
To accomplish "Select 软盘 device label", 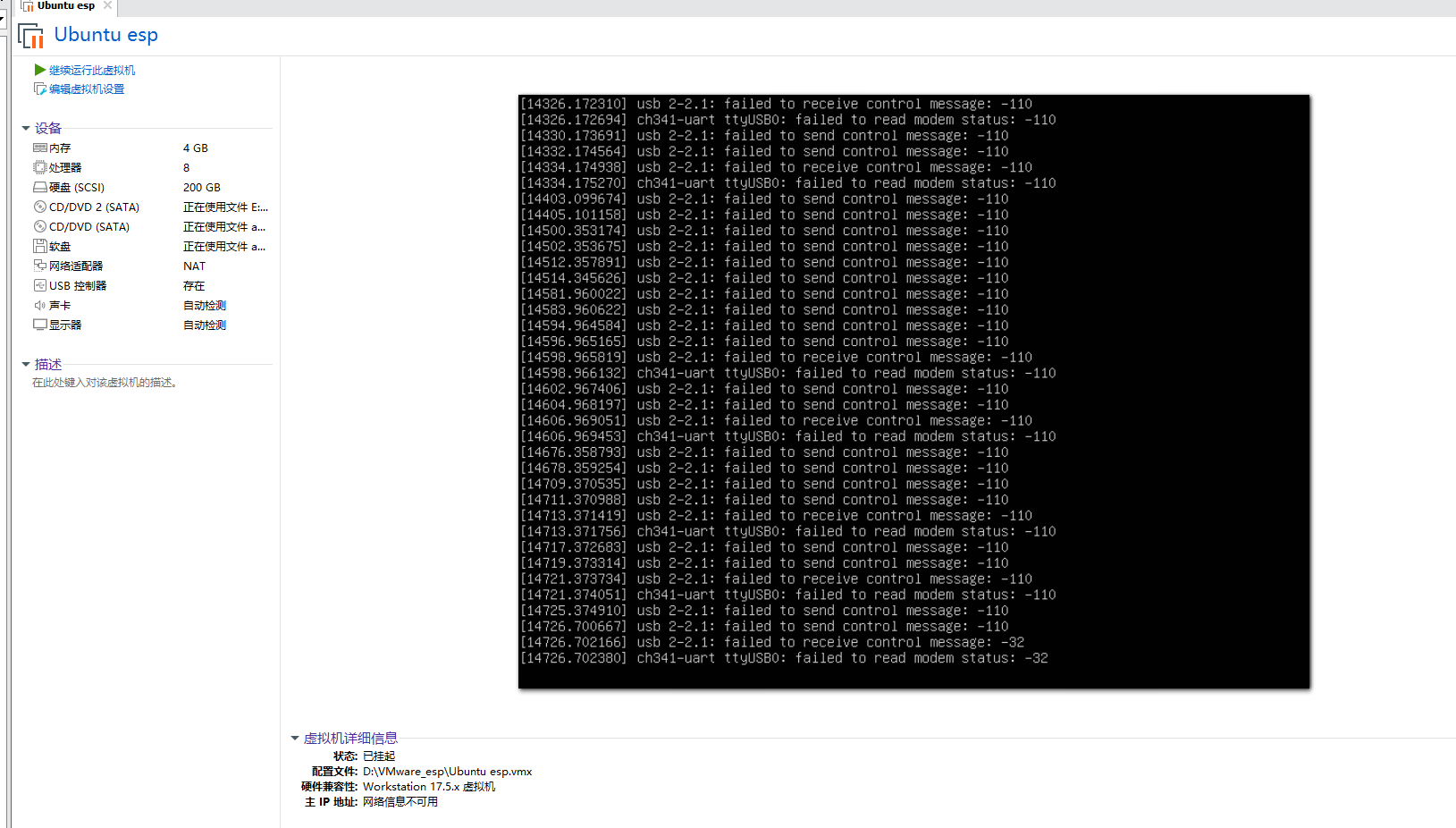I will tap(60, 246).
